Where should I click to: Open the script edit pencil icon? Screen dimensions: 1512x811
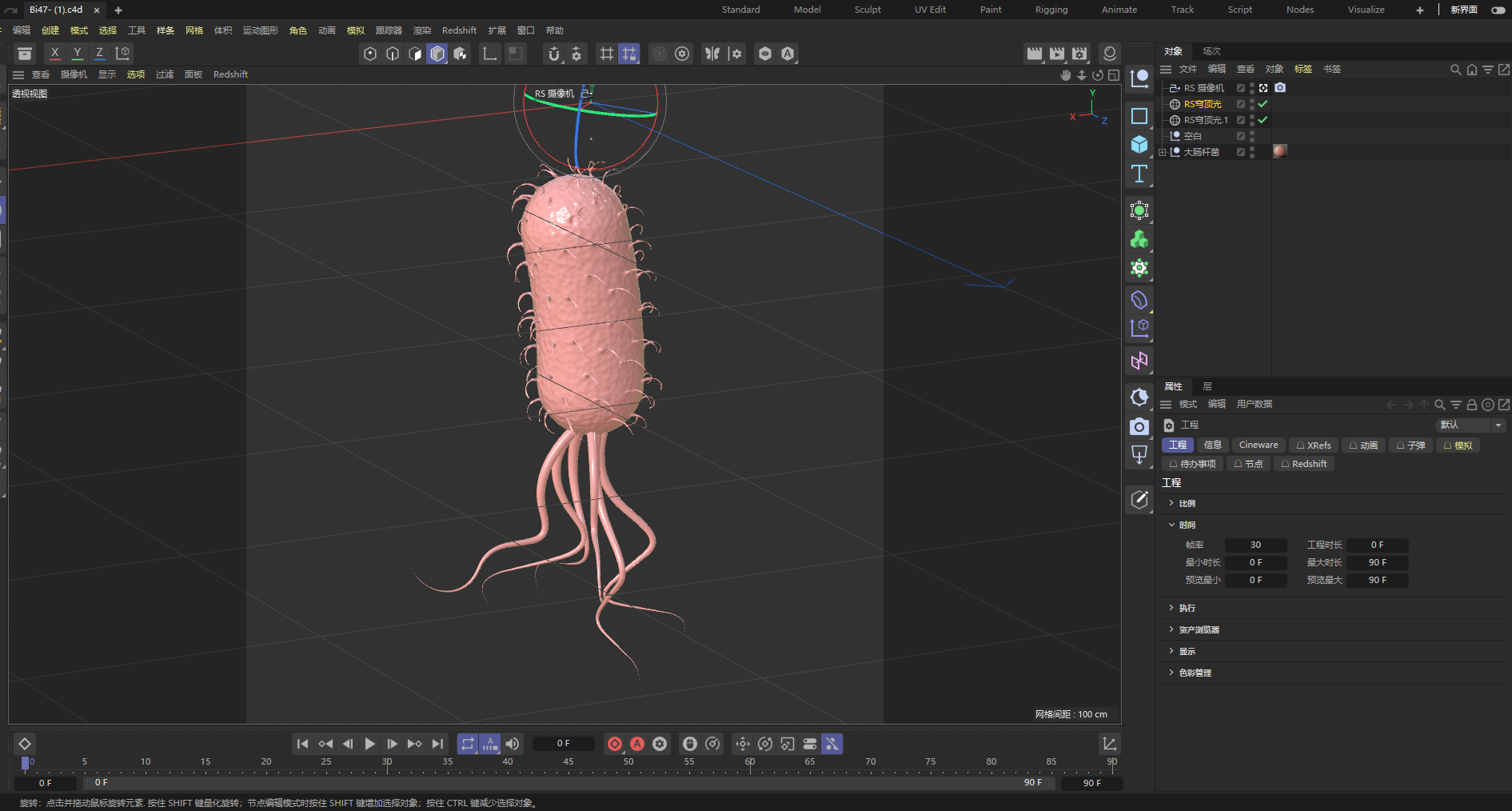tap(1139, 500)
